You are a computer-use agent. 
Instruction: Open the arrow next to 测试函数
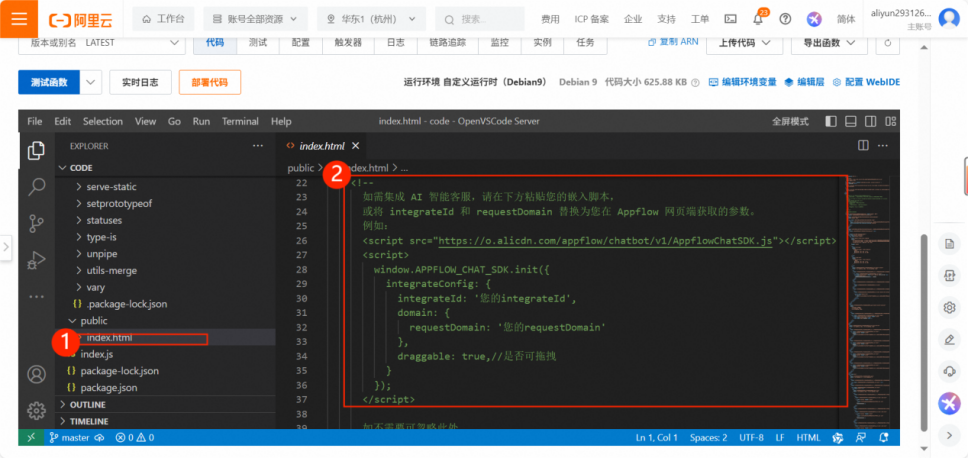coord(91,82)
